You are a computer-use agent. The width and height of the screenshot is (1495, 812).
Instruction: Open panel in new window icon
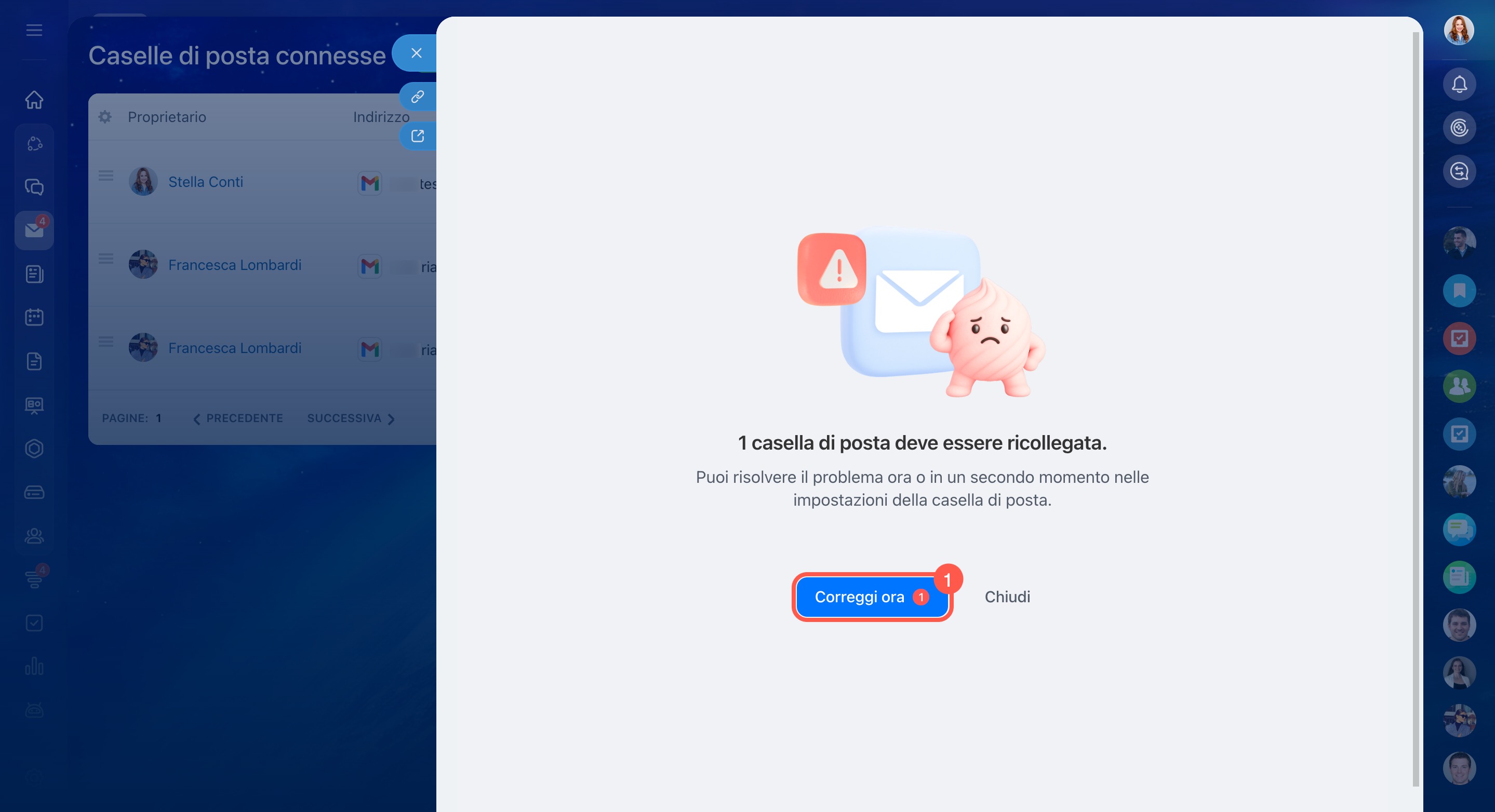(x=417, y=137)
